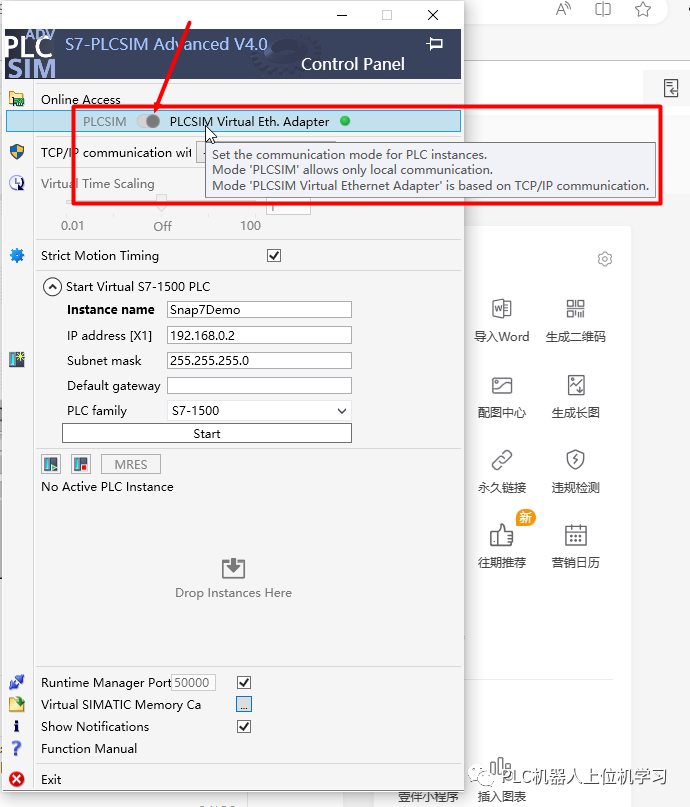Click the Subnet mask field

pos(259,360)
